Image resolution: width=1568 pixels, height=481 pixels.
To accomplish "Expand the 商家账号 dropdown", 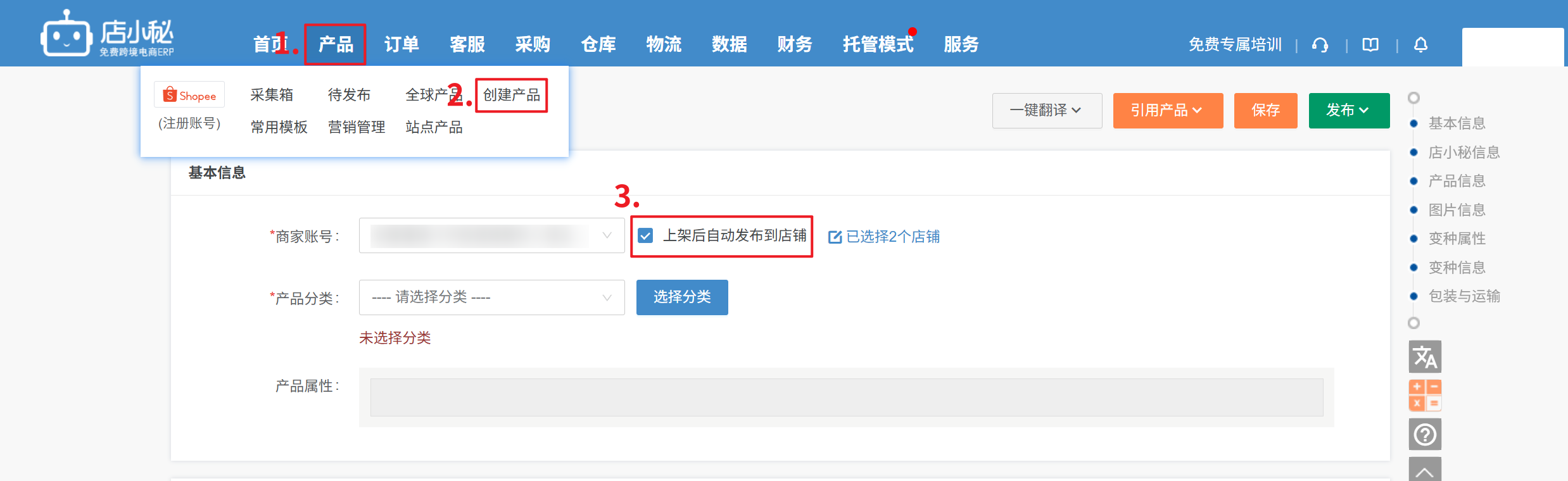I will click(491, 235).
